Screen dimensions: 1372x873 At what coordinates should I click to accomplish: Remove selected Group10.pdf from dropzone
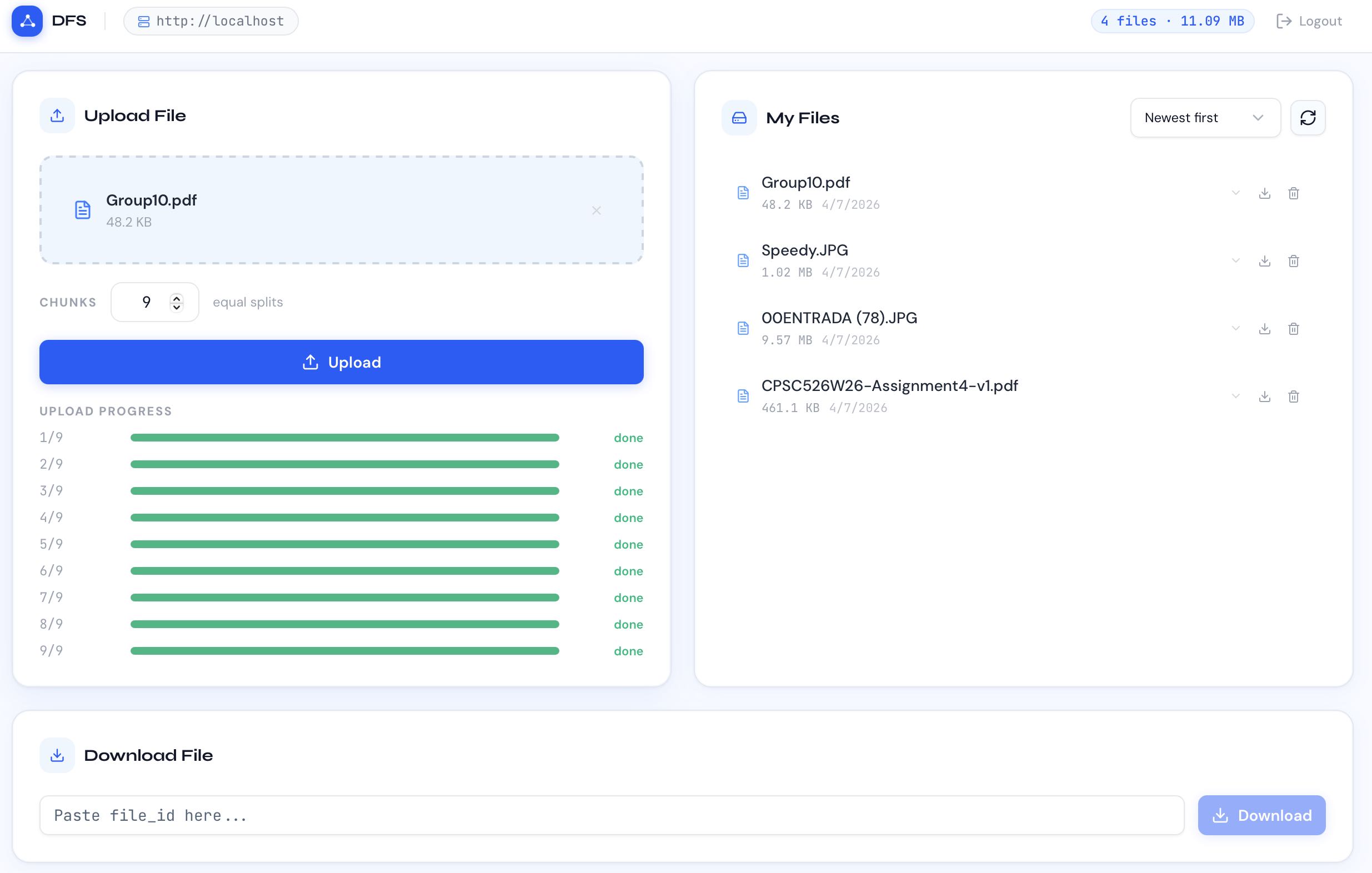596,210
